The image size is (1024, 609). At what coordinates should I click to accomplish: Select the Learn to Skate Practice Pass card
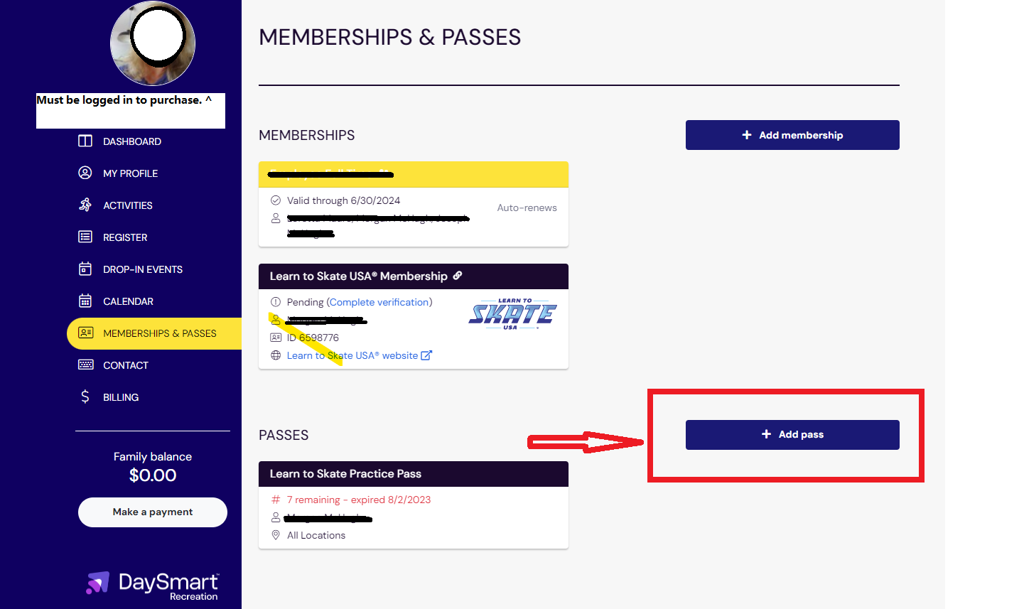(413, 504)
